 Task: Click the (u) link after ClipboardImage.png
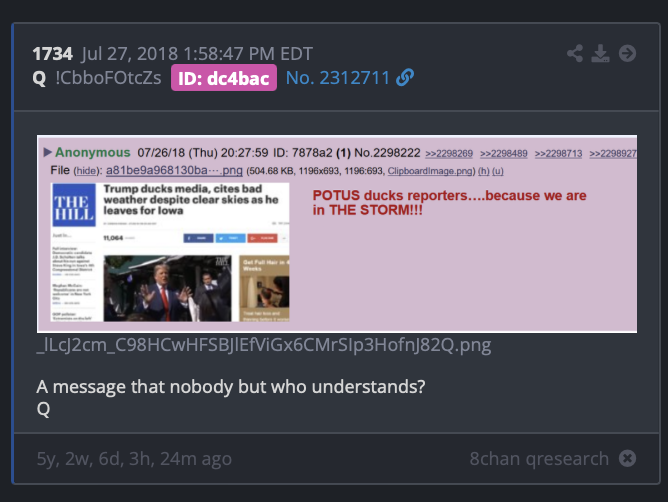[498, 171]
